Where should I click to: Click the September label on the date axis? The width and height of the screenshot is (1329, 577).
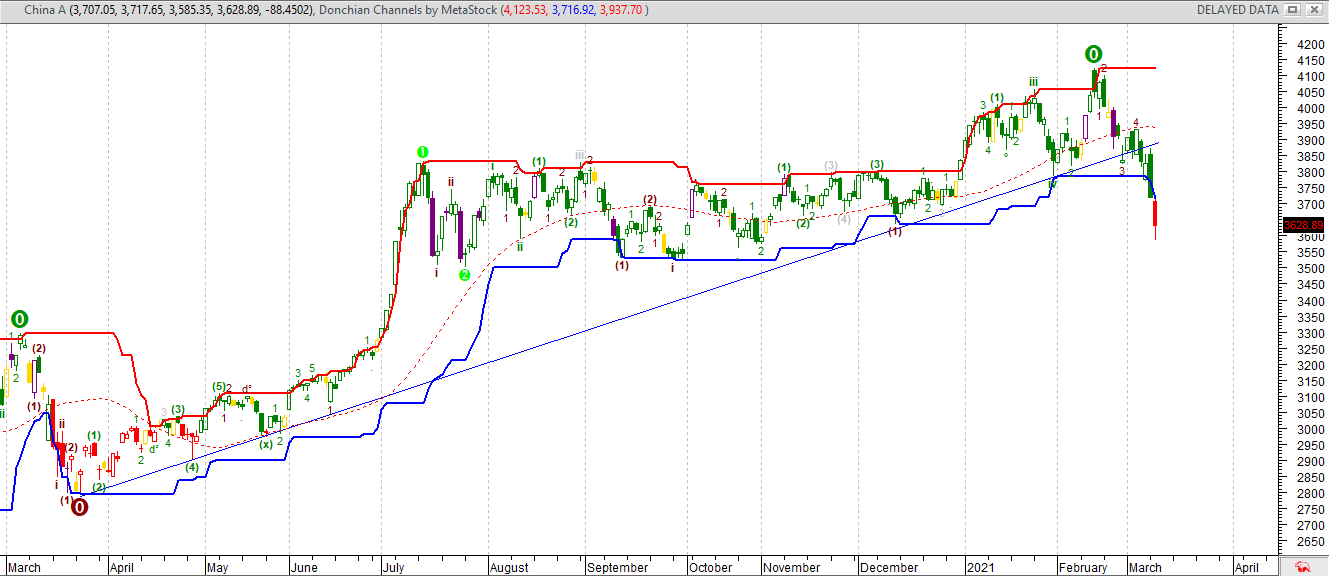[617, 567]
